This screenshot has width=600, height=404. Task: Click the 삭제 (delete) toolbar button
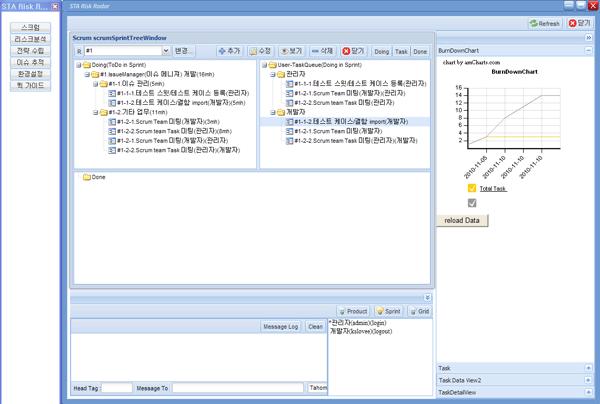[321, 51]
